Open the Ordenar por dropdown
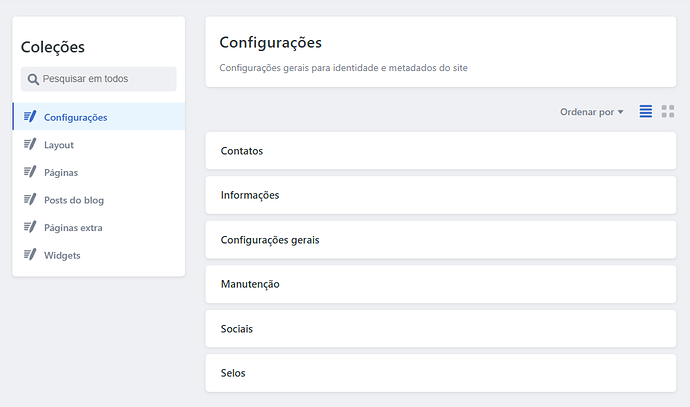690x407 pixels. pos(591,112)
